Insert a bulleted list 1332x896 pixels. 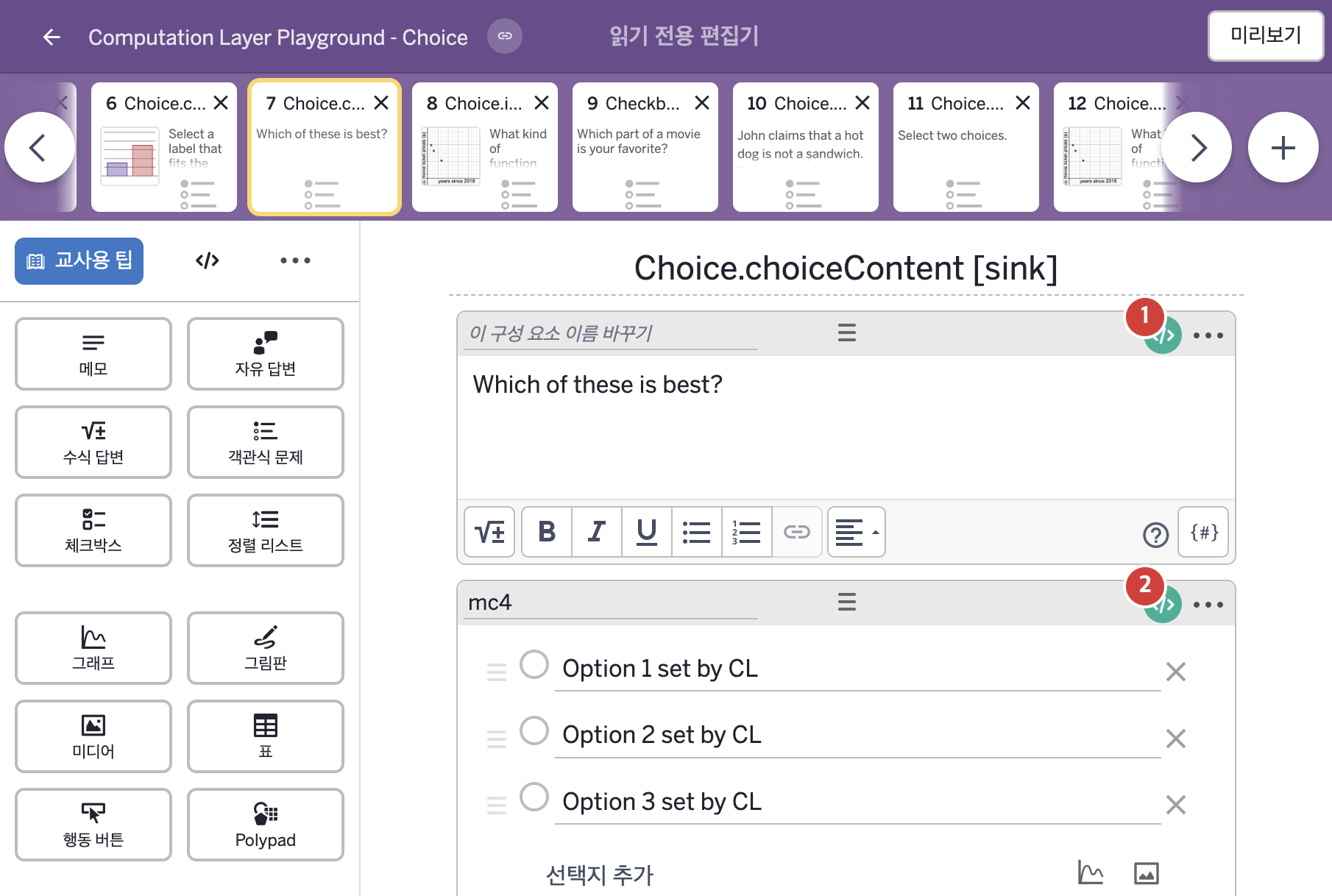(696, 532)
